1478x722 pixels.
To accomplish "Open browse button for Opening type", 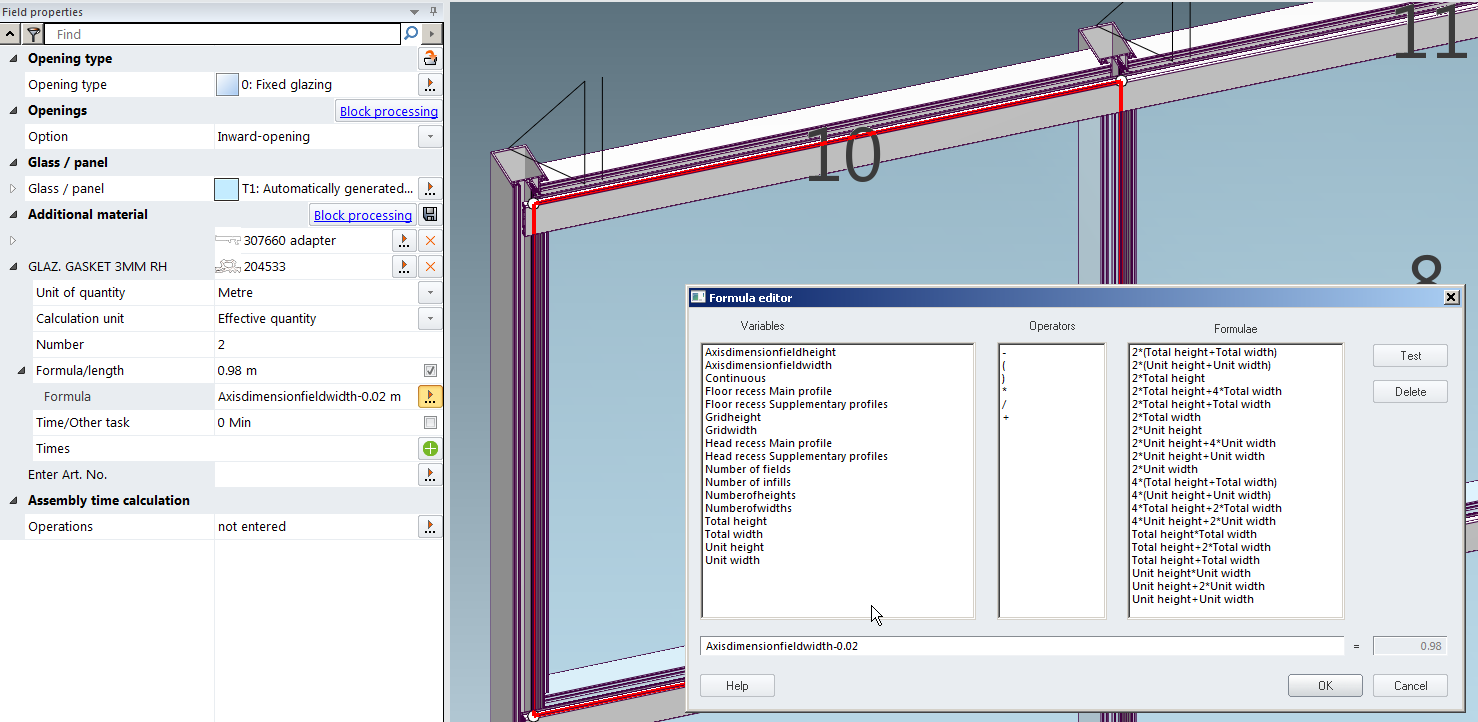I will tap(430, 85).
